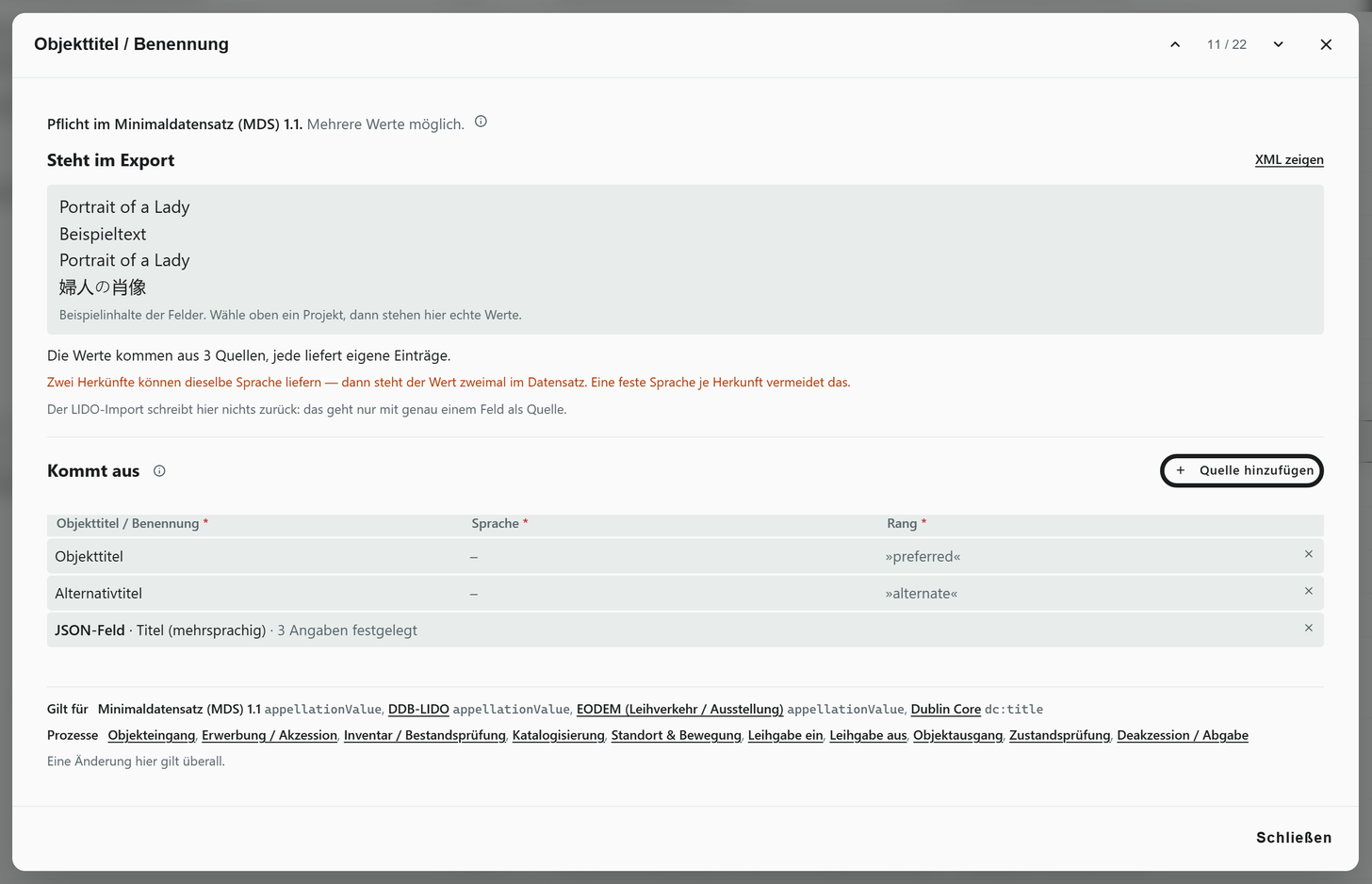The image size is (1372, 884).
Task: Click the 11 / 22 position counter
Action: [x=1227, y=44]
